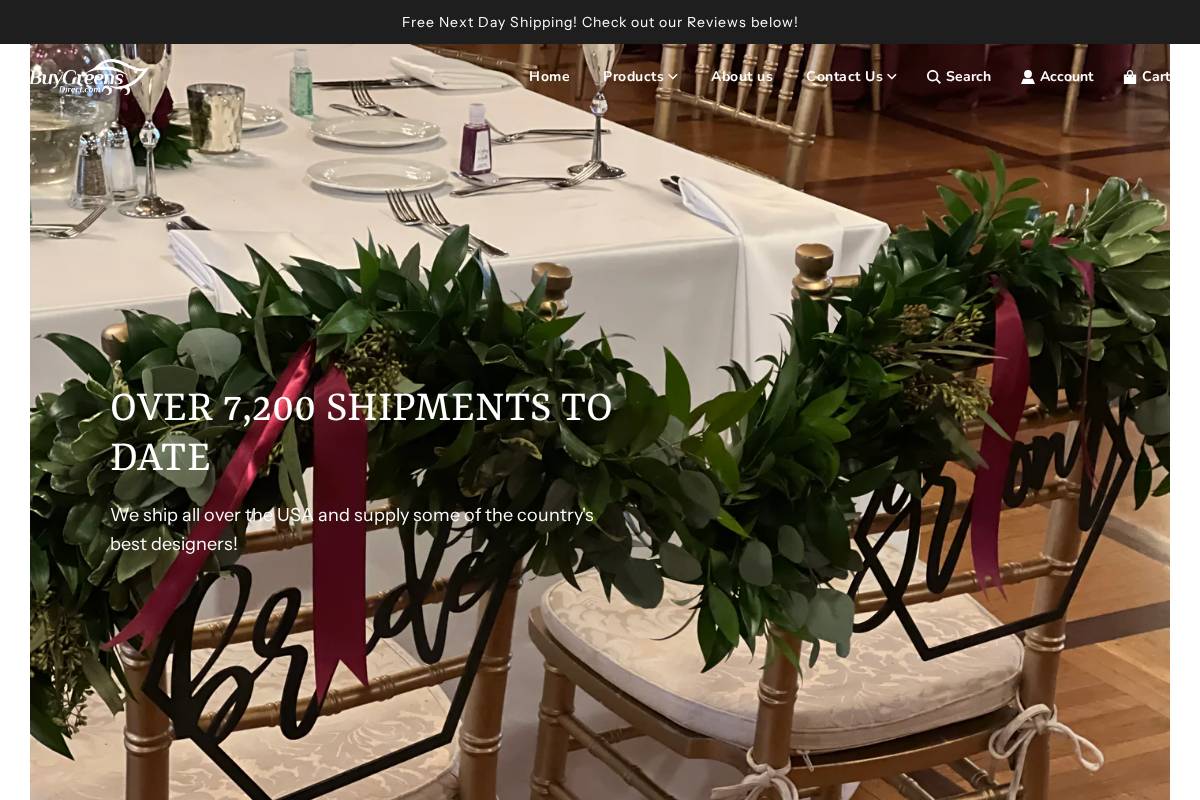Go to the Home menu item

click(x=549, y=77)
